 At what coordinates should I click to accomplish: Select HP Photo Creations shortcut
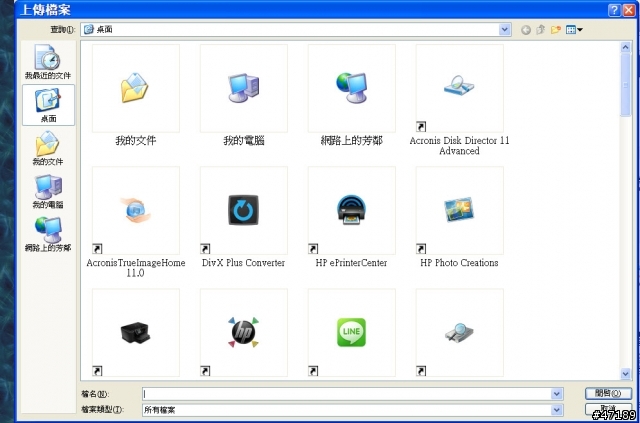click(x=460, y=210)
